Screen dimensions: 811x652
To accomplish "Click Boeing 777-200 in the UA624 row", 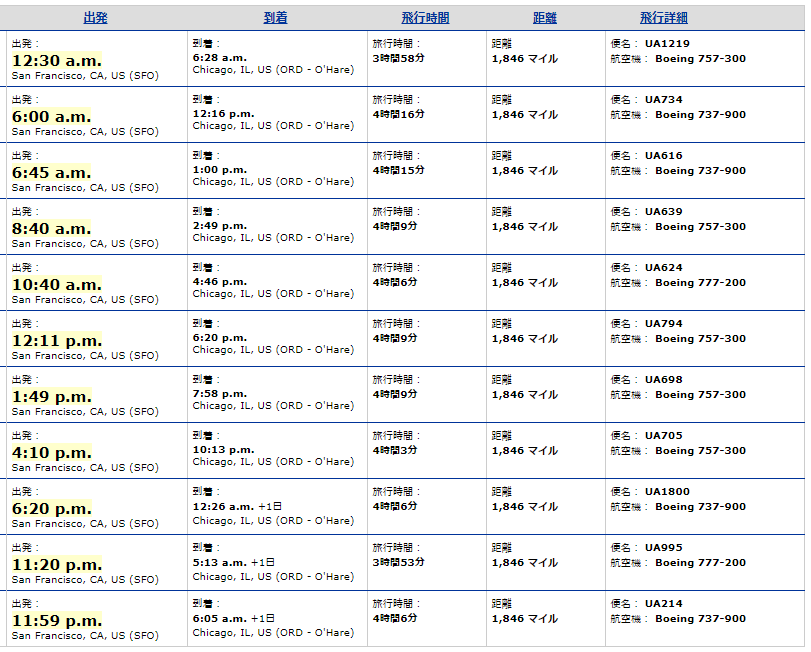I will [700, 283].
